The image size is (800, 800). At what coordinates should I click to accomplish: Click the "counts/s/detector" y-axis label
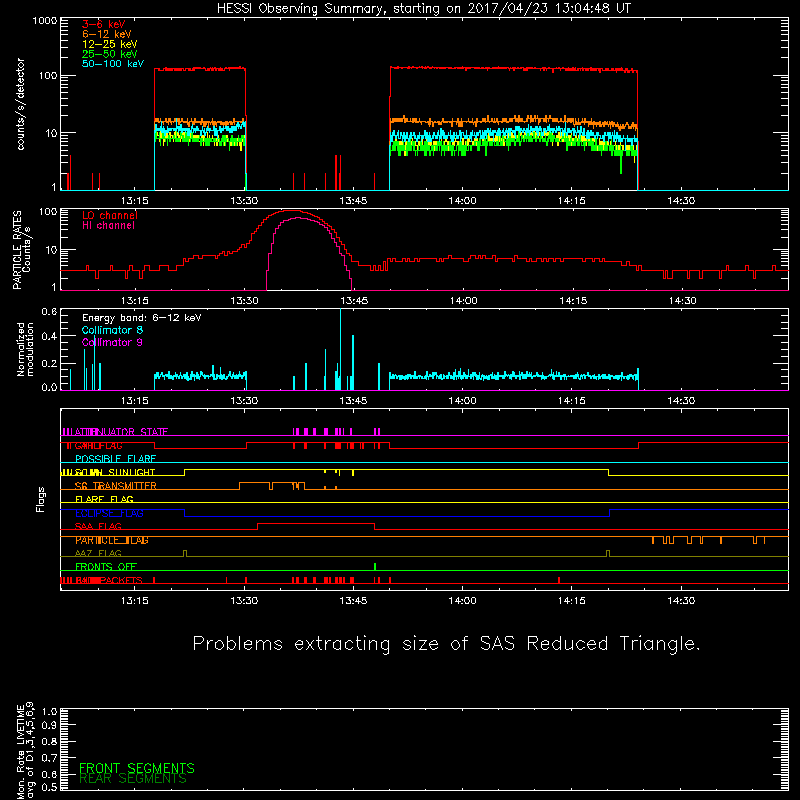[20, 104]
